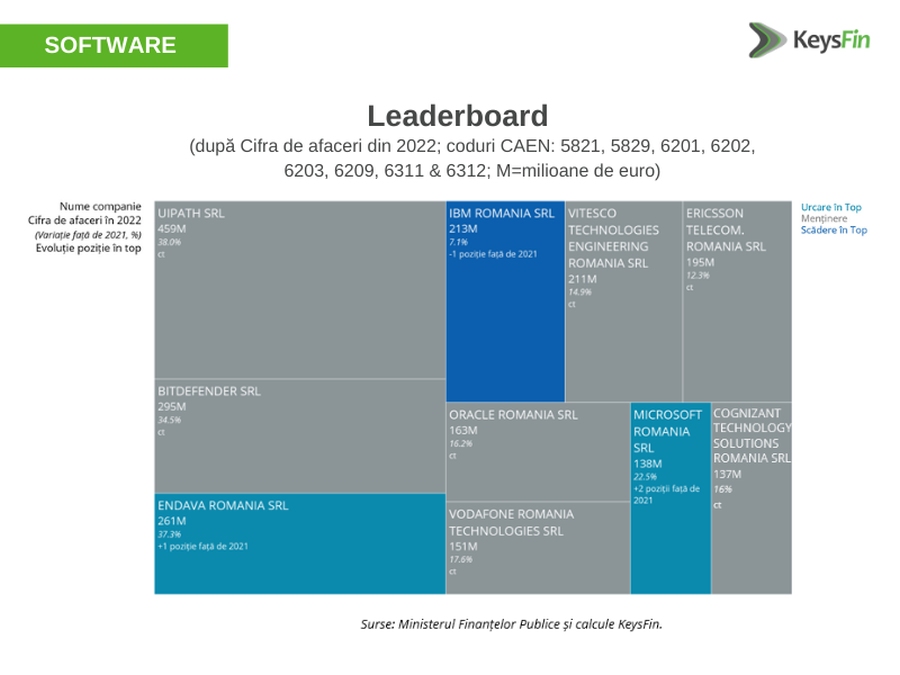Click the 'Scădere în Top' legend entry

[x=833, y=230]
